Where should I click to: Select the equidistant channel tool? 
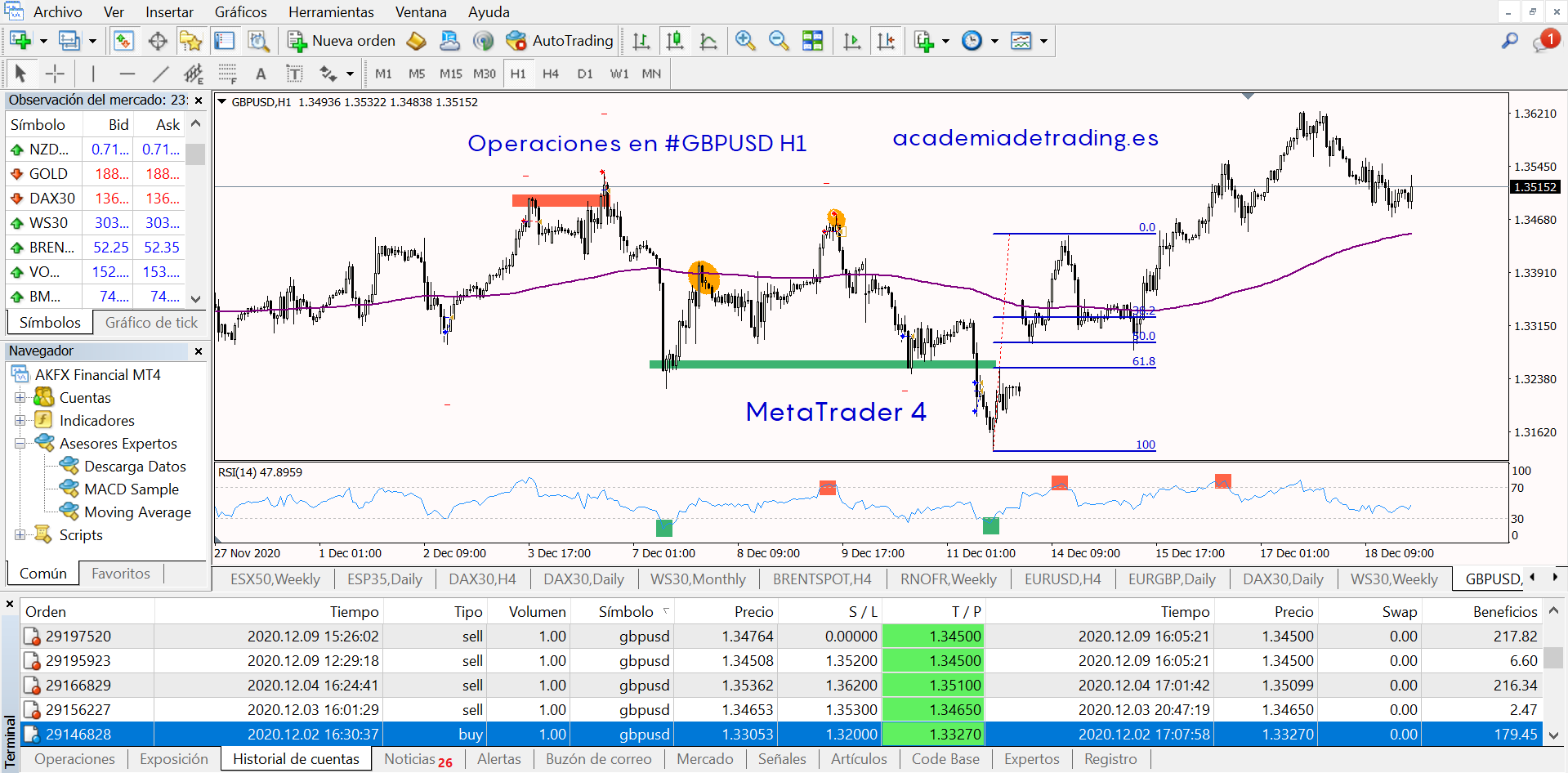pyautogui.click(x=194, y=74)
